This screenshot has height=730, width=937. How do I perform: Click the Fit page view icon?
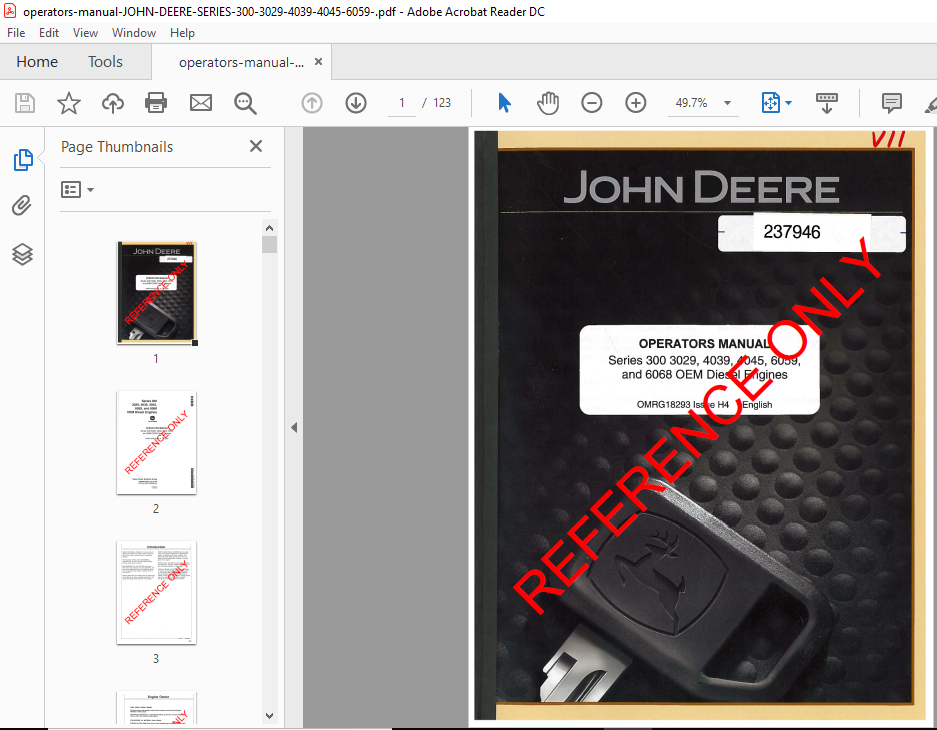point(771,103)
